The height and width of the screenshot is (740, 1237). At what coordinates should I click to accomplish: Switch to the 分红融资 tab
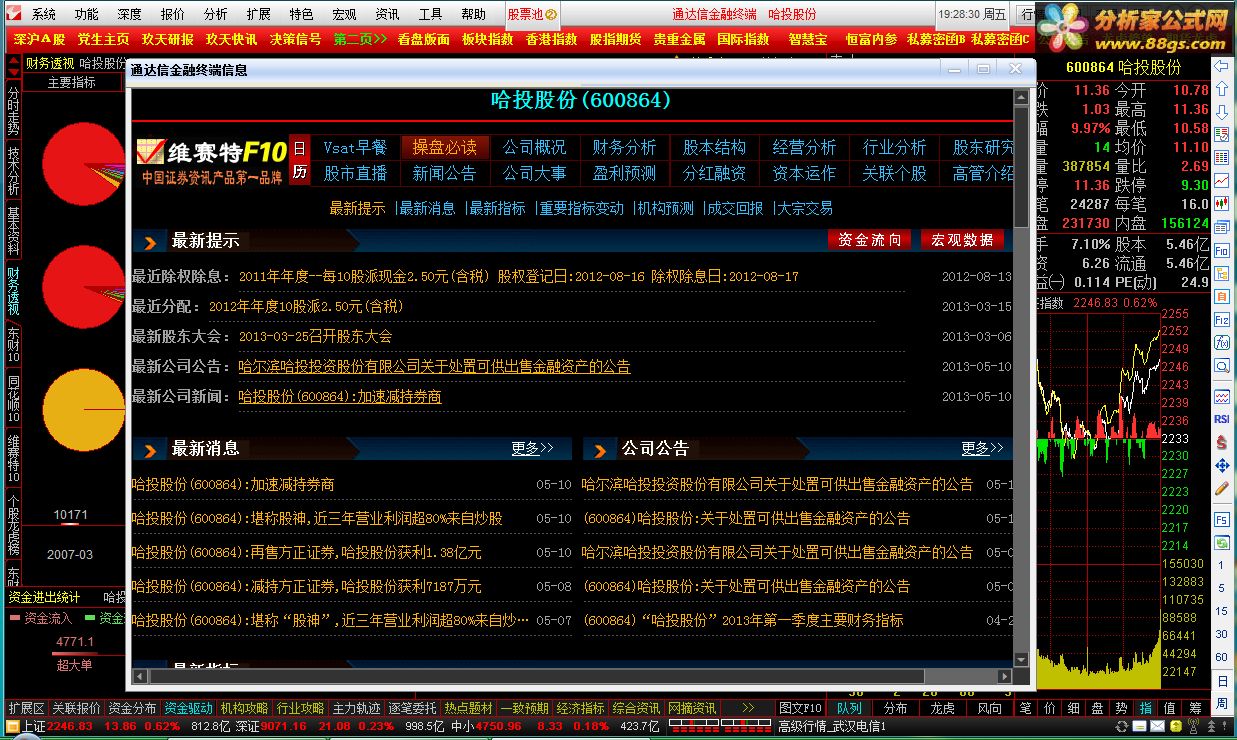click(715, 173)
